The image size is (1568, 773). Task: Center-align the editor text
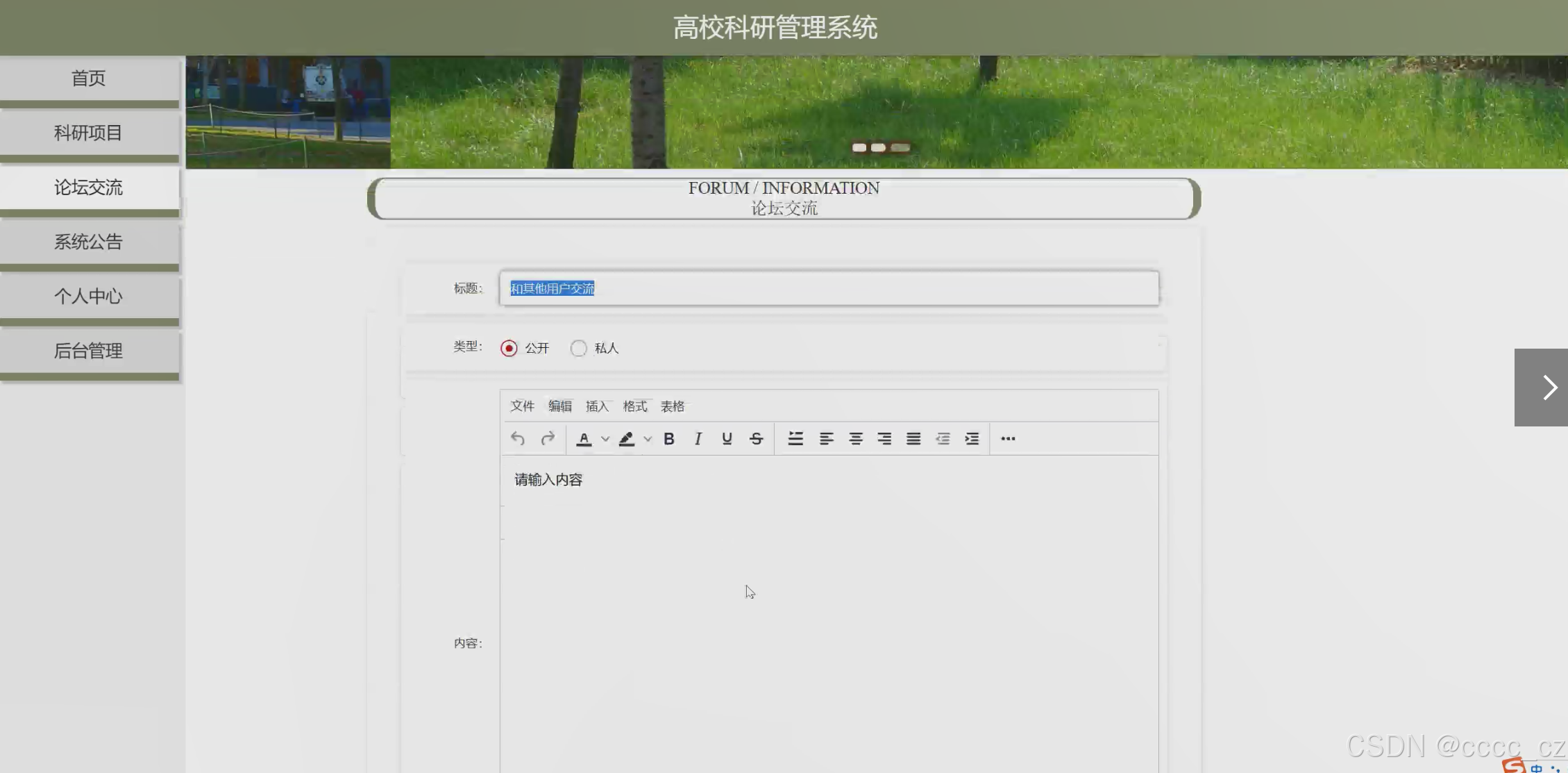[x=855, y=438]
